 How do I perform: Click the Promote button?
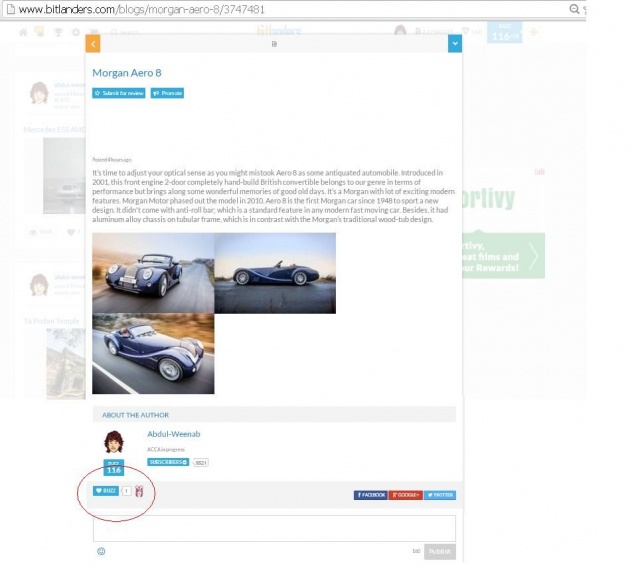pos(167,93)
